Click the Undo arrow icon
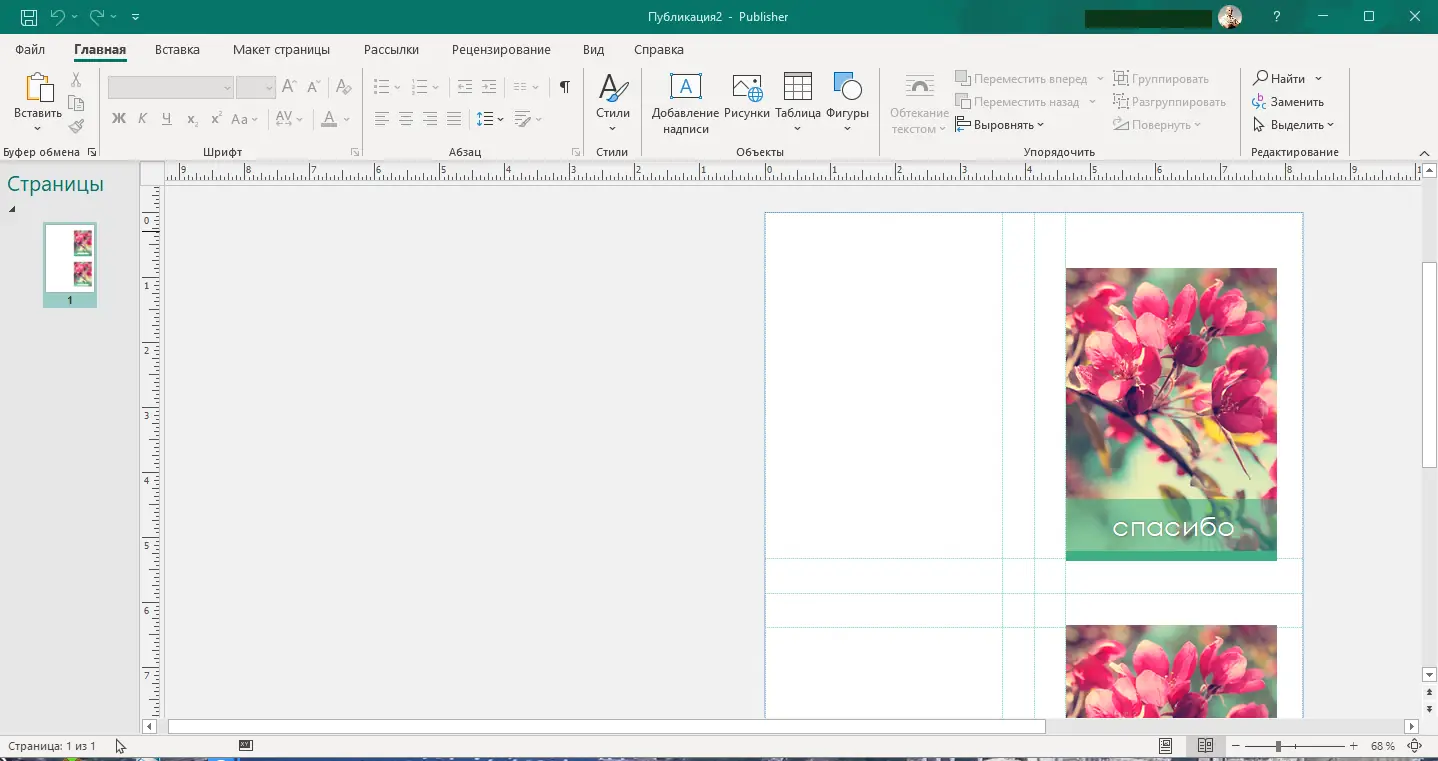 [57, 17]
